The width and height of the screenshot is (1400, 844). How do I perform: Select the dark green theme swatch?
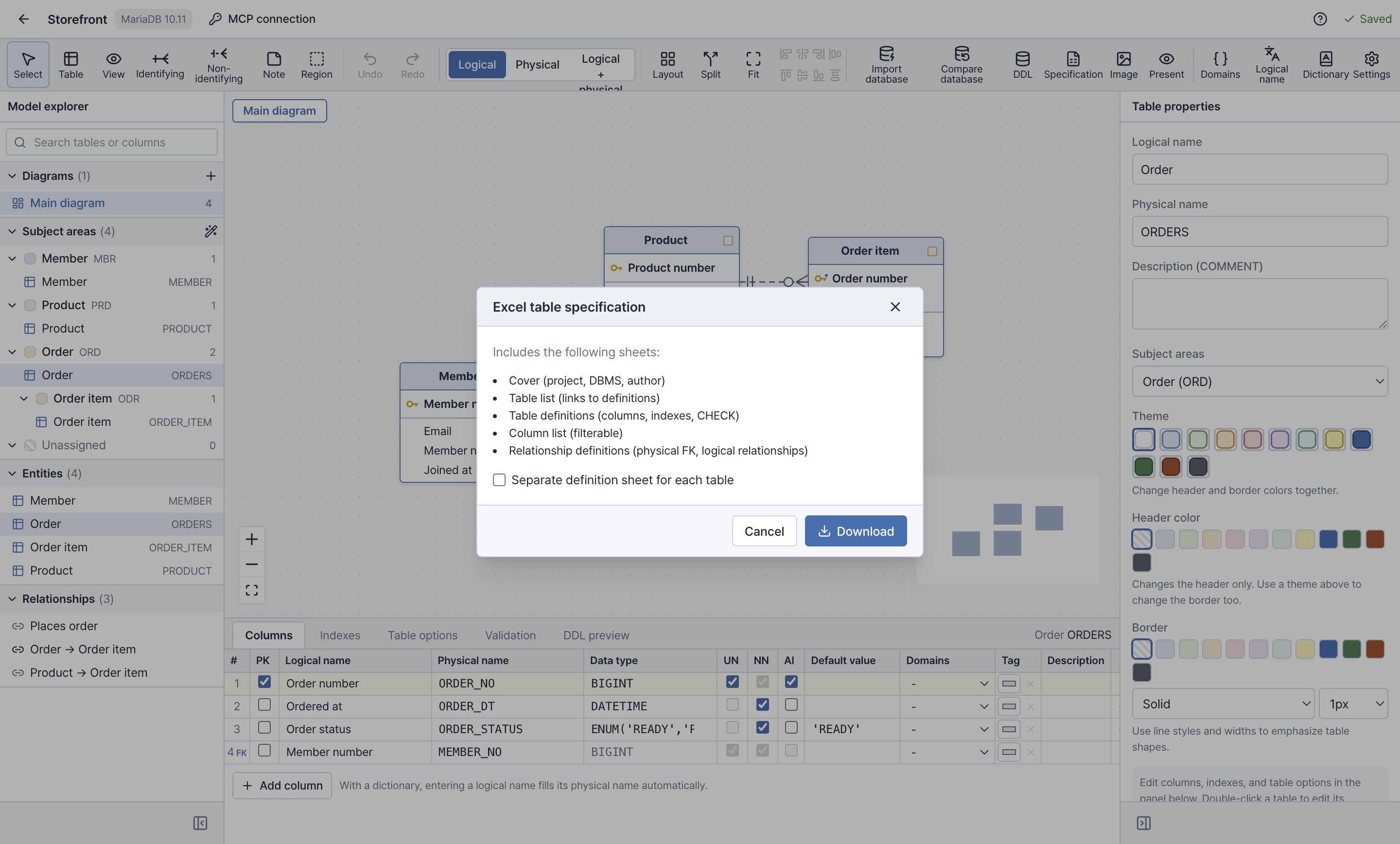point(1143,467)
